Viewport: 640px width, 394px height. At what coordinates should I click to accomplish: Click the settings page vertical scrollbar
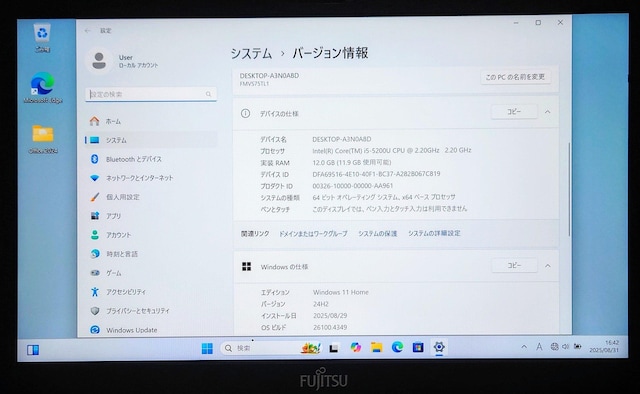point(569,189)
